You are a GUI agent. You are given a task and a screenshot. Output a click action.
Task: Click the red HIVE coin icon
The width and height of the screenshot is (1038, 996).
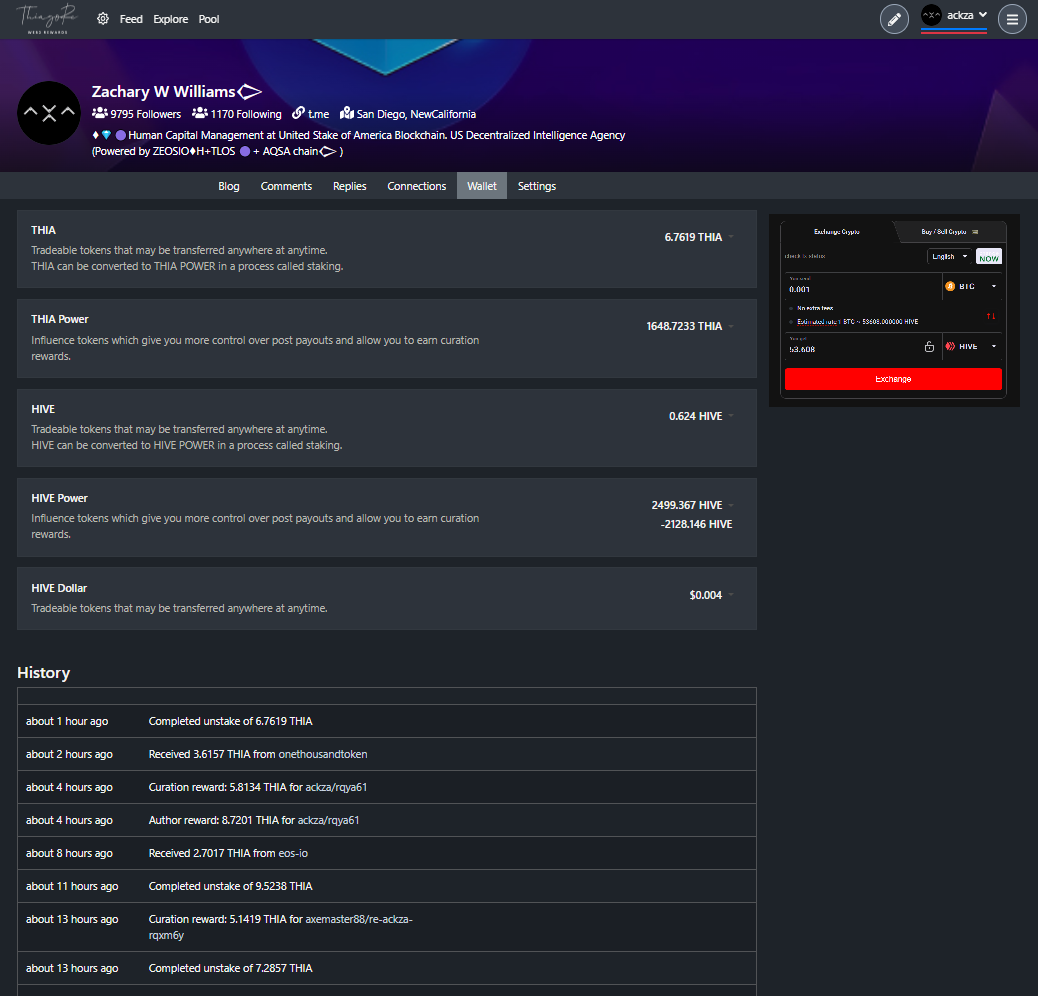[951, 346]
